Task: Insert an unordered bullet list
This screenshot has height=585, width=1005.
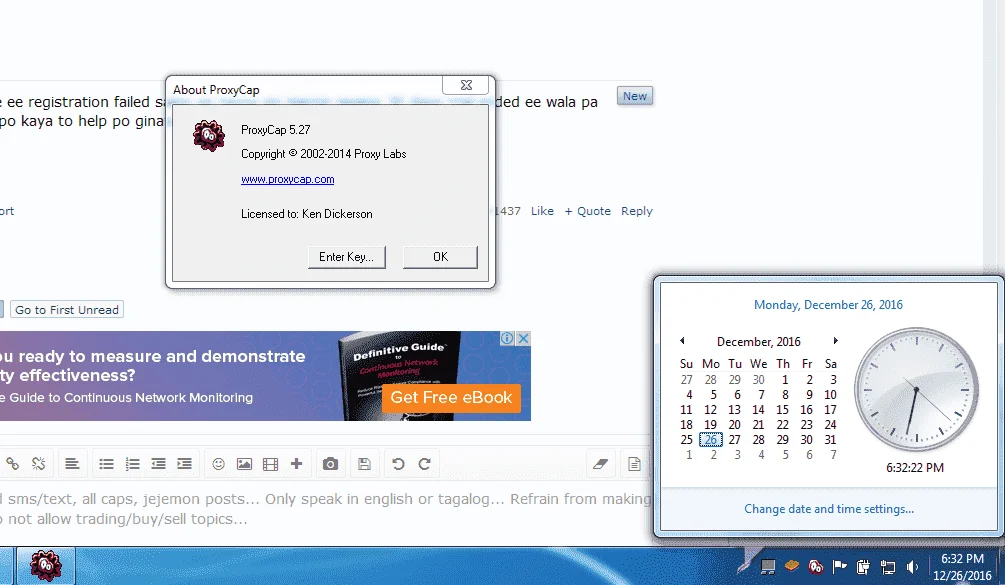Action: [106, 463]
